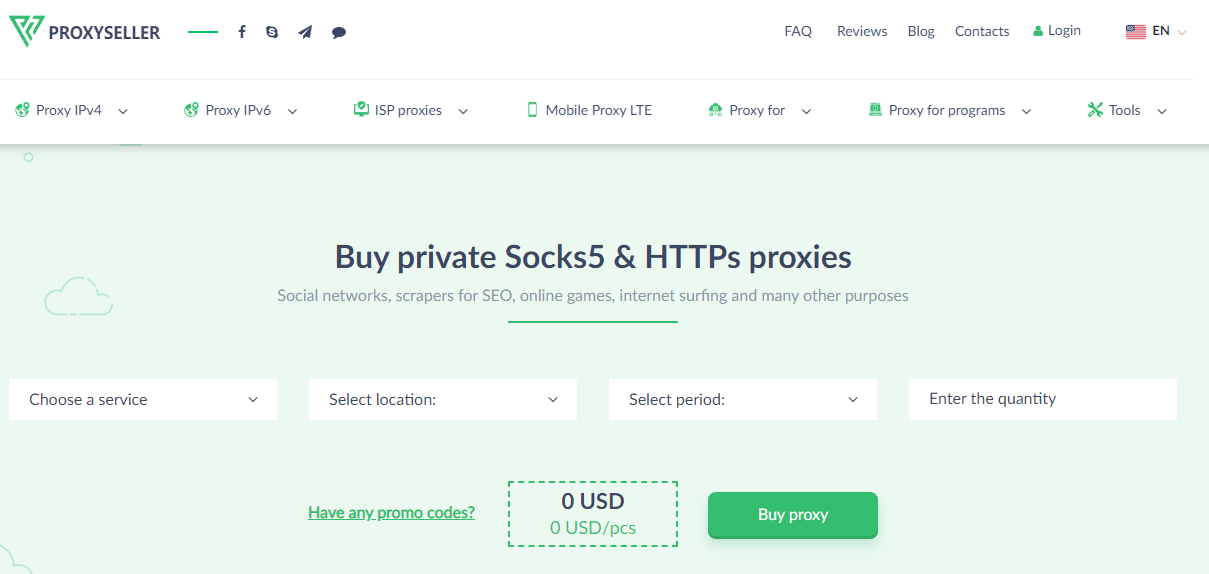Open the Telegram paper plane icon

coord(305,32)
